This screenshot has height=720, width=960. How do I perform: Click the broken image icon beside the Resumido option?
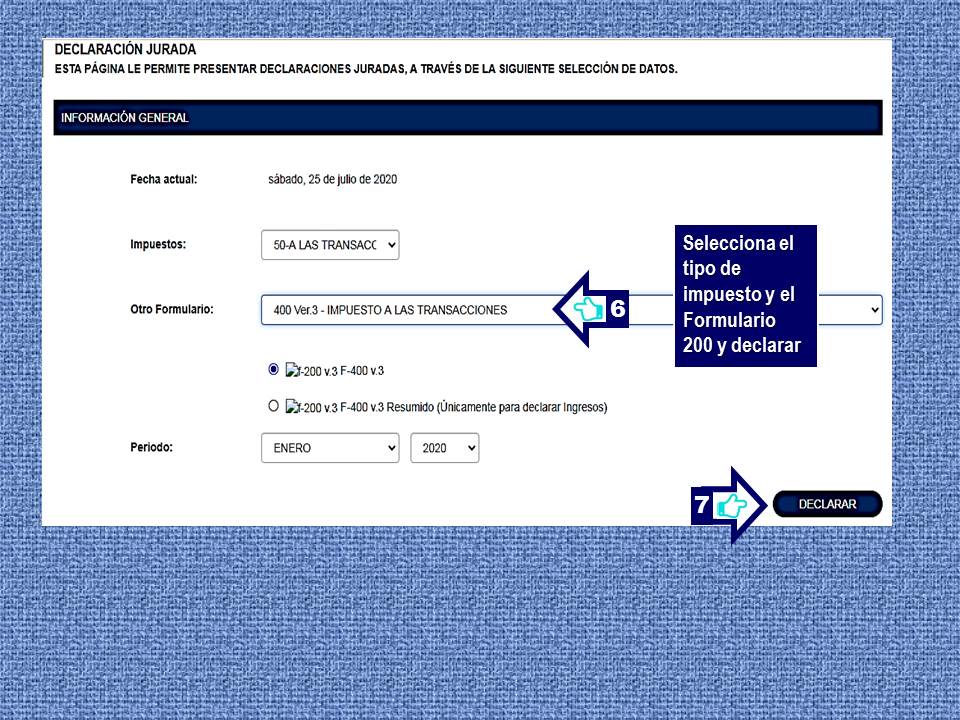click(291, 407)
